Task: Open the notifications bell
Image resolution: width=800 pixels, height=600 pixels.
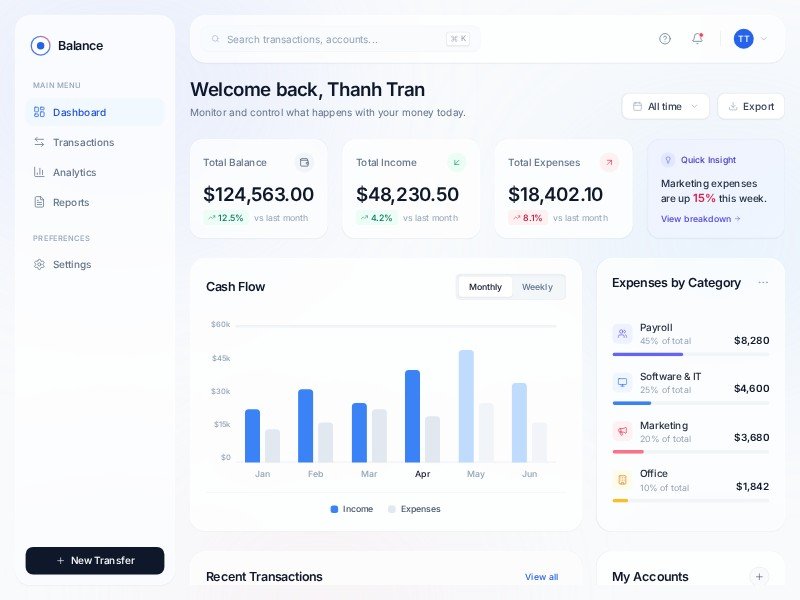Action: tap(697, 39)
